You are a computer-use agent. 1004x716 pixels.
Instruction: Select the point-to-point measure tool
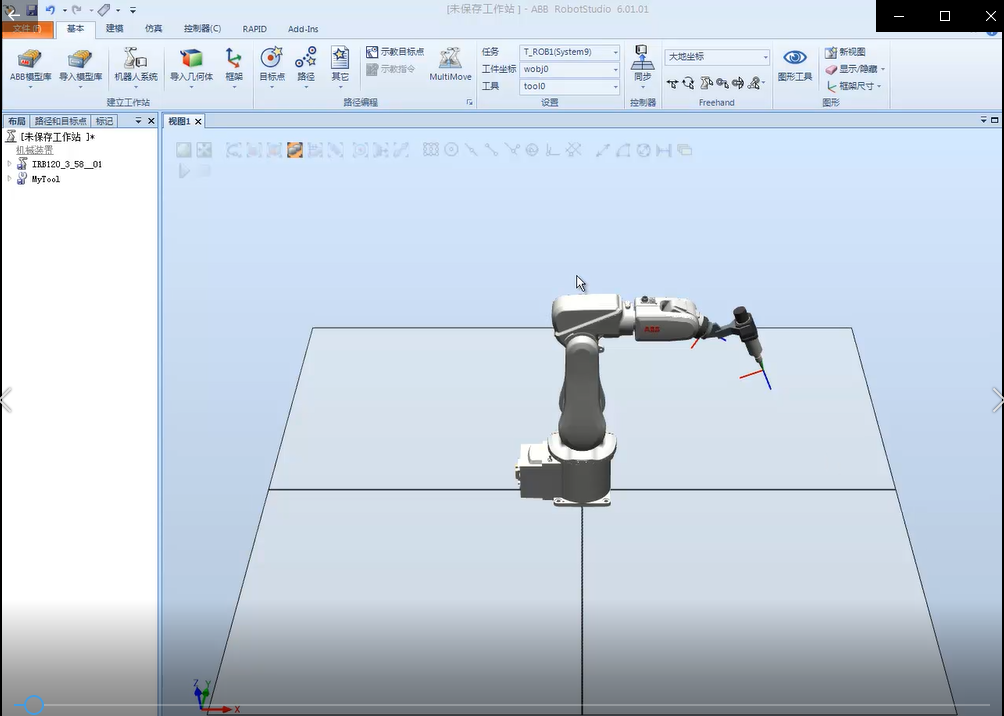[603, 150]
